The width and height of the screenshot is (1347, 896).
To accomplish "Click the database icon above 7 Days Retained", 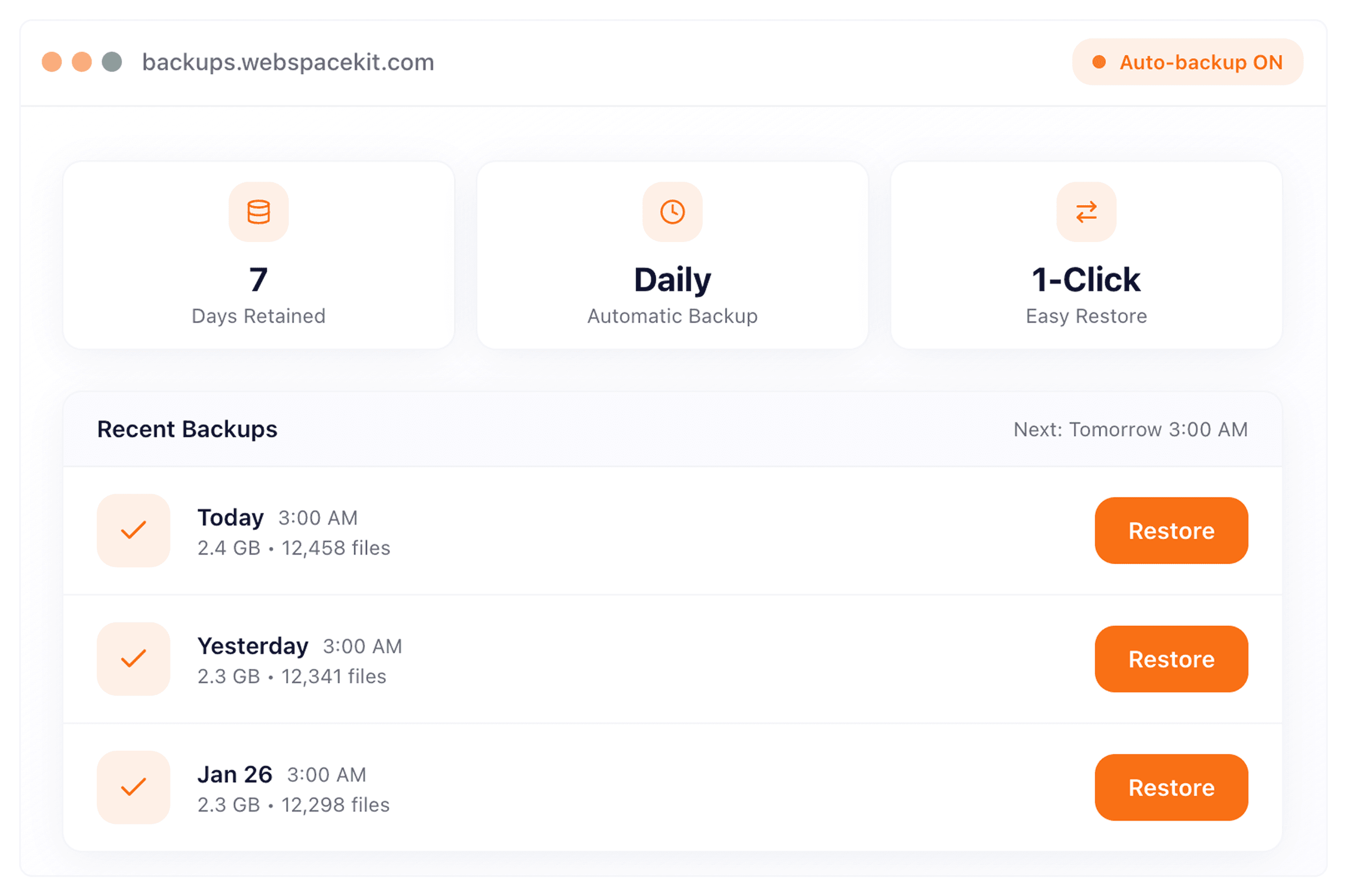I will click(258, 212).
